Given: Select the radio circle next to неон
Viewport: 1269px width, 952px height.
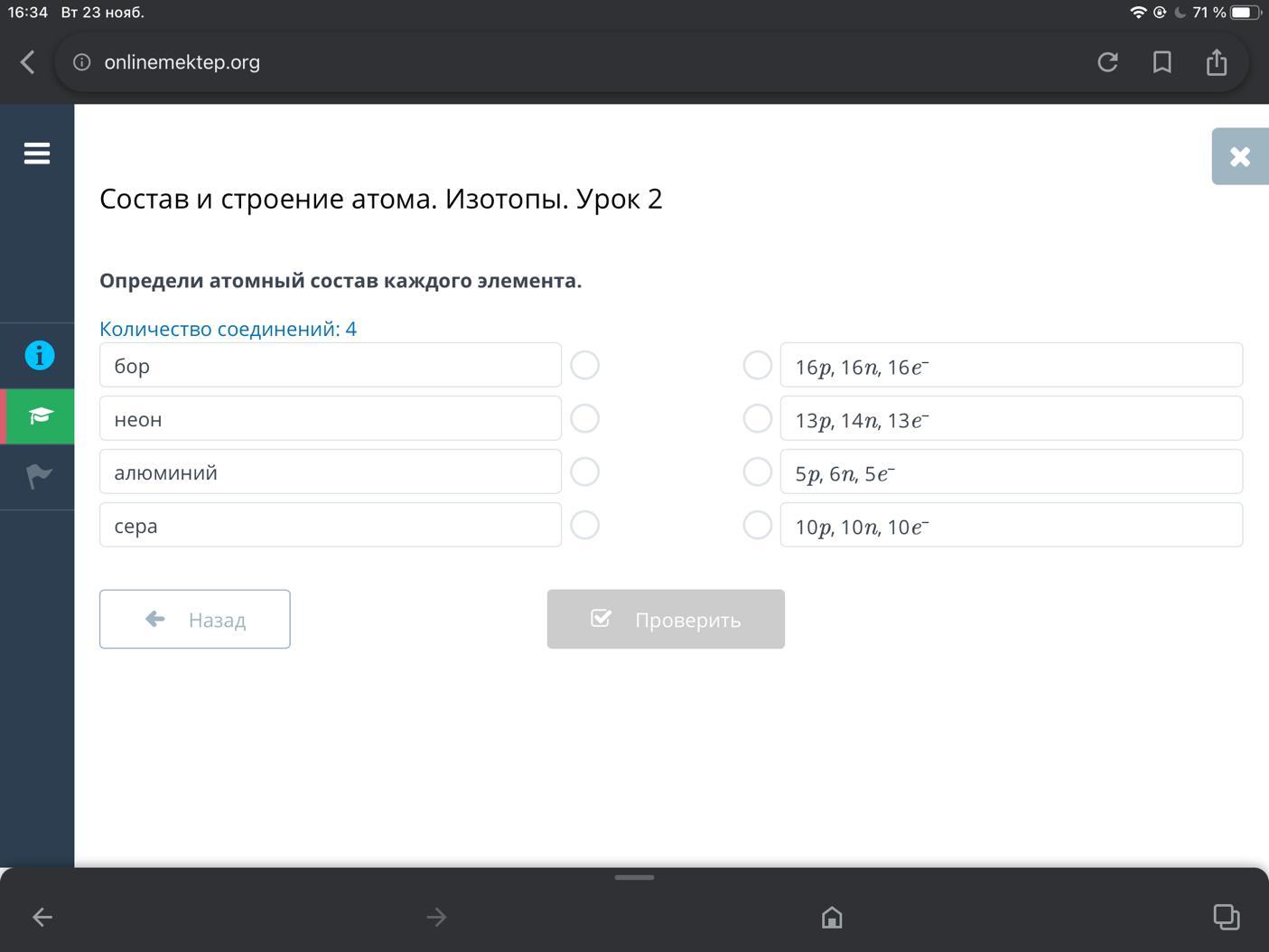Looking at the screenshot, I should click(585, 419).
